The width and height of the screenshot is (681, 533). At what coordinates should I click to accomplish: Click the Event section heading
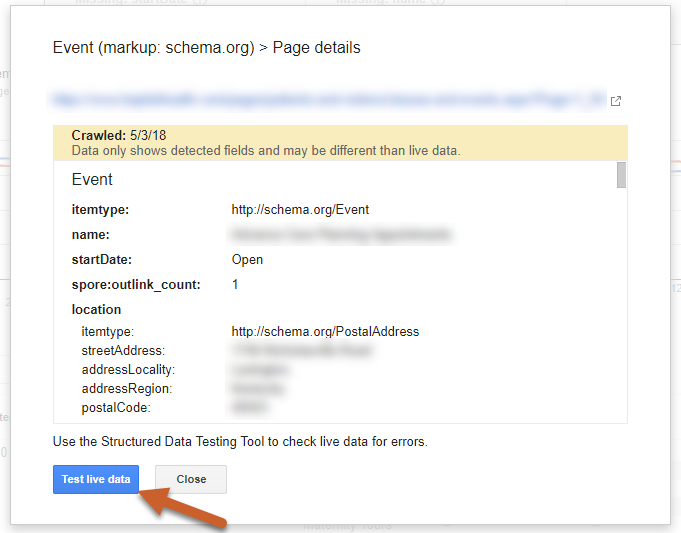click(x=92, y=180)
